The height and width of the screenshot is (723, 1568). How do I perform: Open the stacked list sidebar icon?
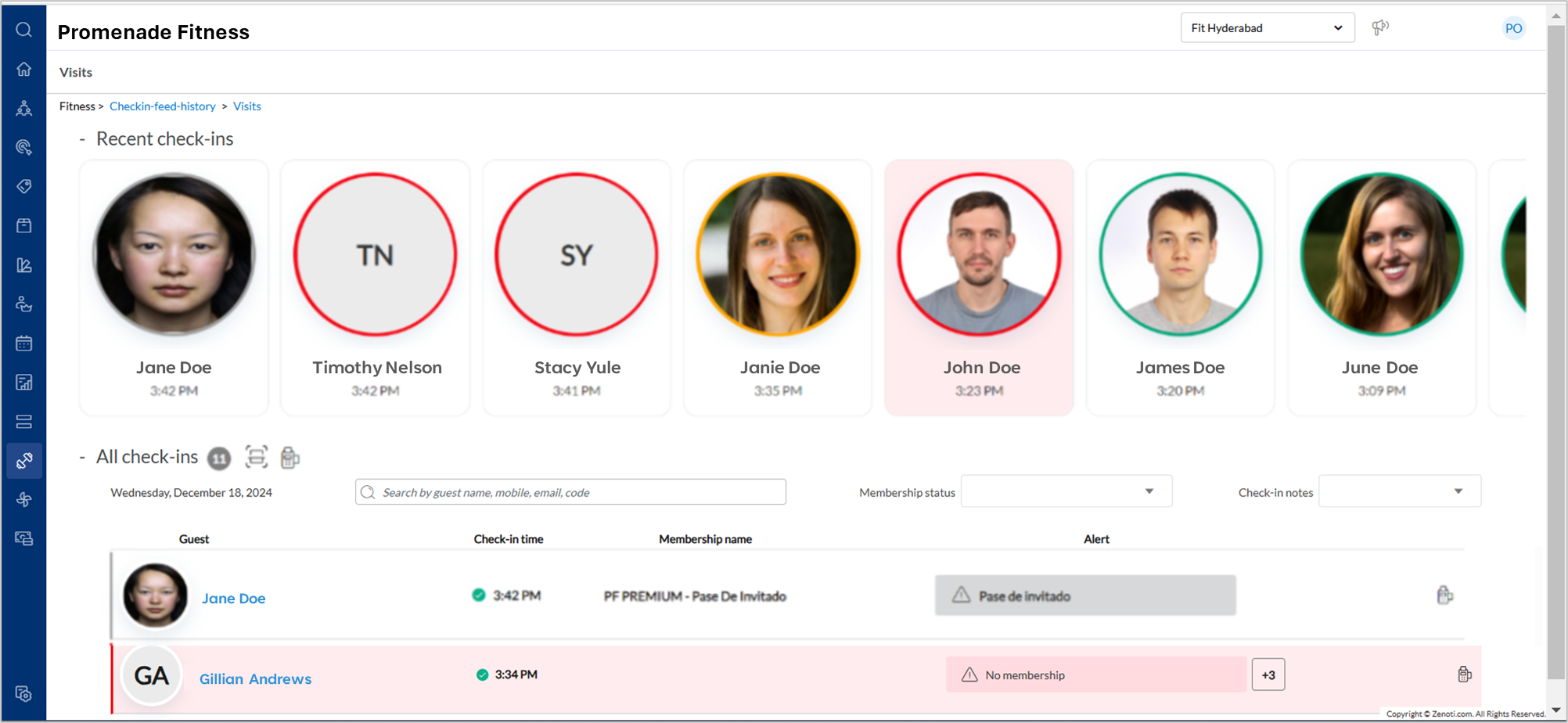pos(24,422)
